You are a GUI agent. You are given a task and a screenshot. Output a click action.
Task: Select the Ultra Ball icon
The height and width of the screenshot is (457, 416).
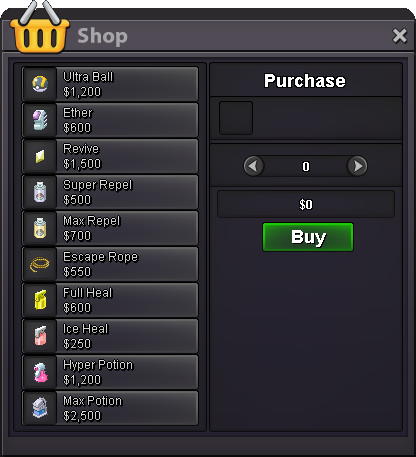pos(40,84)
